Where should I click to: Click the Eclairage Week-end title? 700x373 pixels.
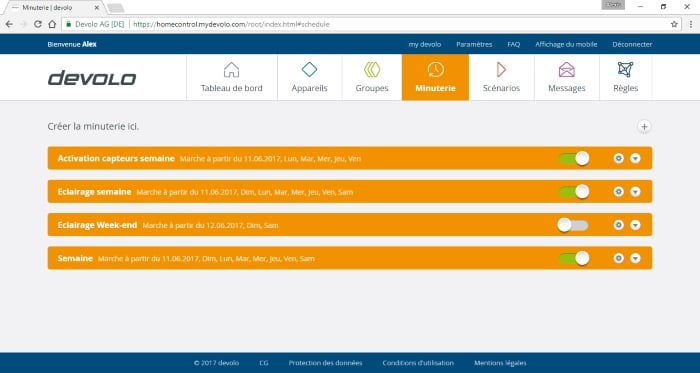(x=97, y=225)
